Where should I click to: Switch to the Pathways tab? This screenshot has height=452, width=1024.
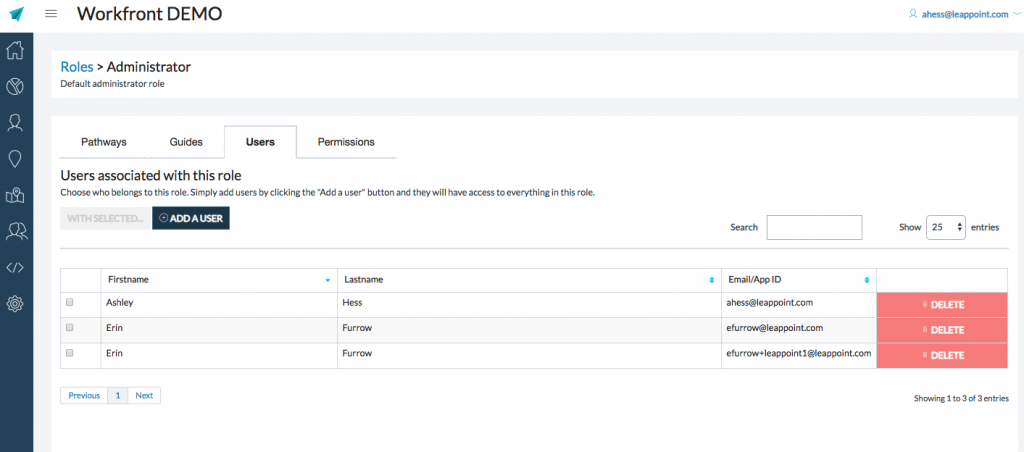pyautogui.click(x=104, y=142)
